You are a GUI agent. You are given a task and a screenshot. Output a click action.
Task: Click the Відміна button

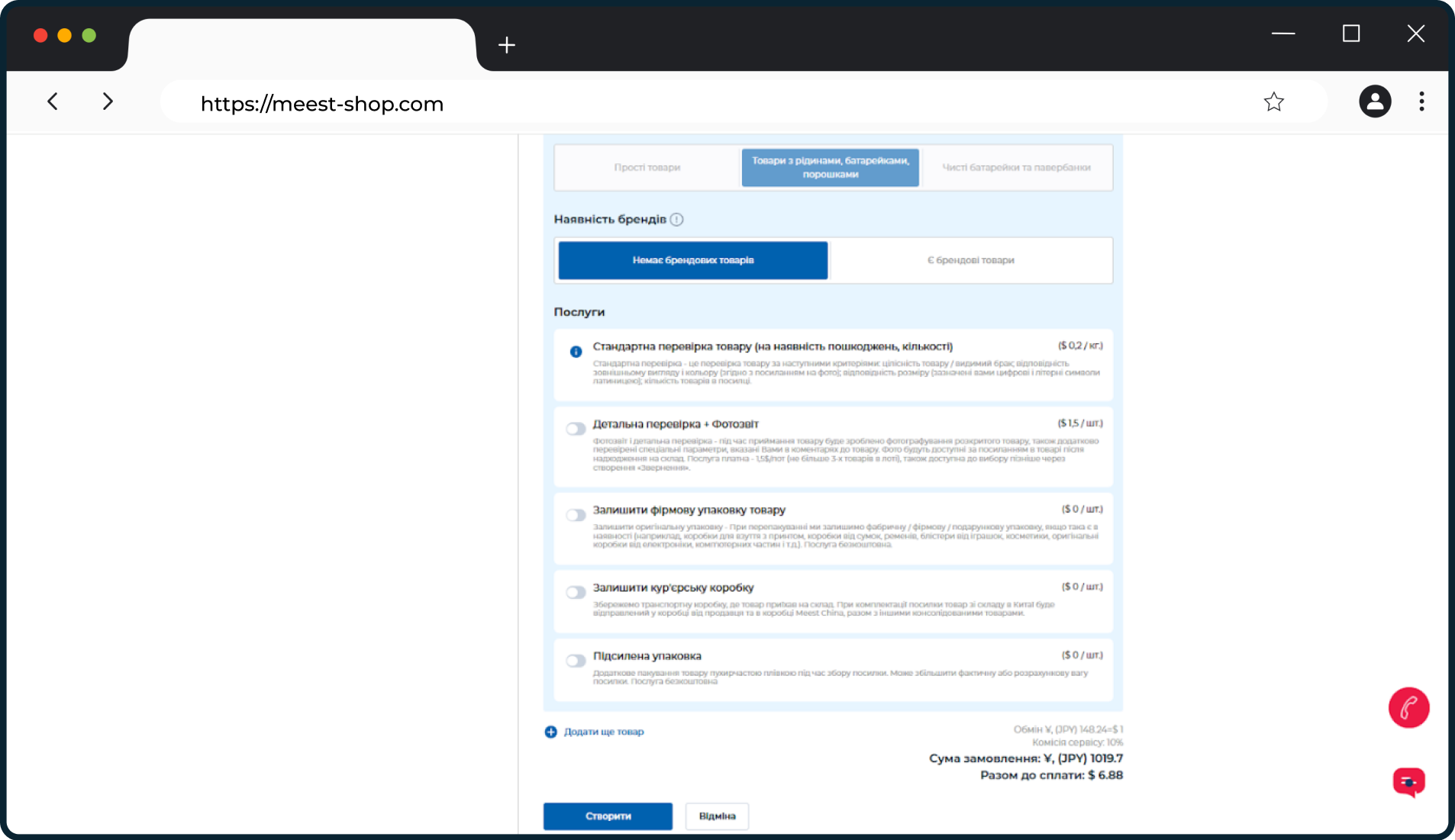coord(717,816)
